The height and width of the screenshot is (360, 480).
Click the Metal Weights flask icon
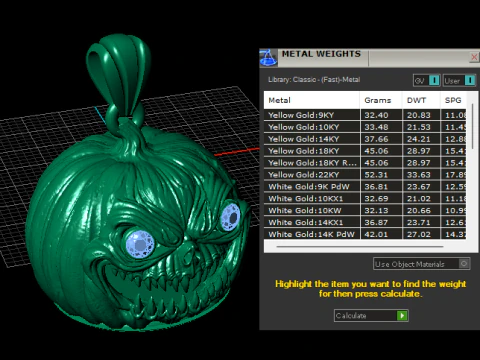coord(268,58)
